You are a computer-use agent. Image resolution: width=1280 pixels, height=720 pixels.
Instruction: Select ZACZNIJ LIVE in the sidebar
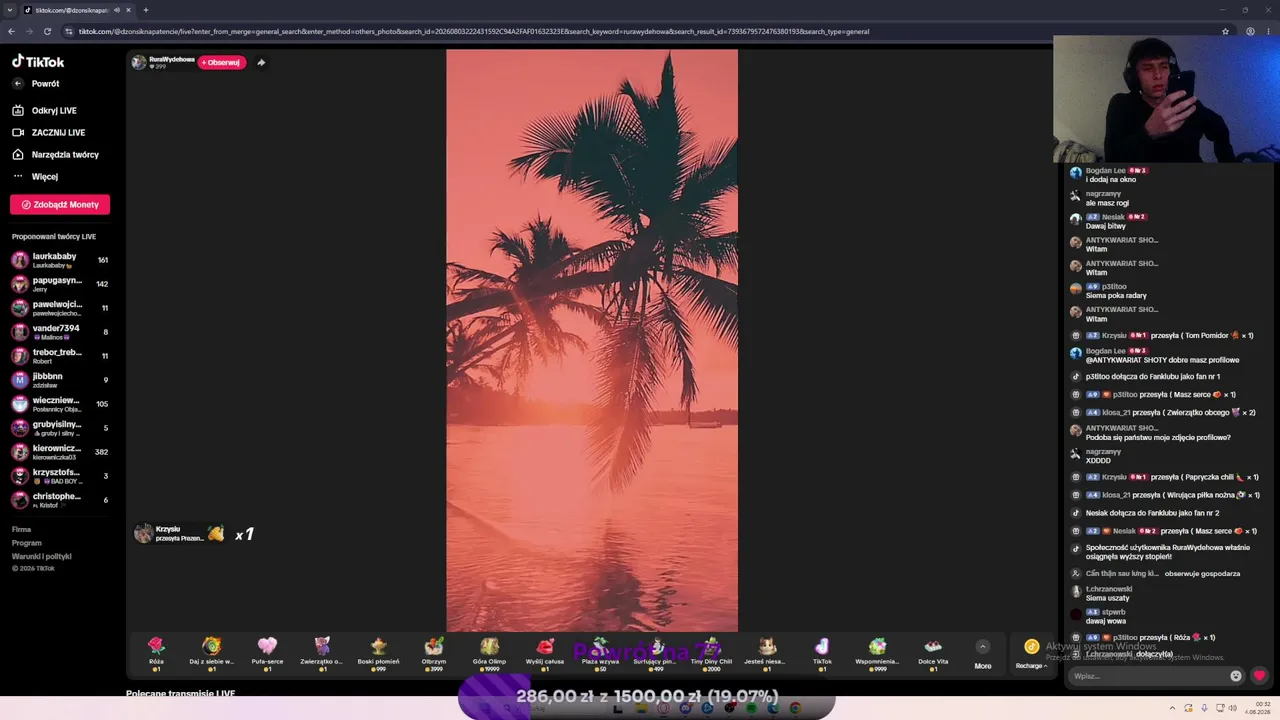[x=49, y=133]
